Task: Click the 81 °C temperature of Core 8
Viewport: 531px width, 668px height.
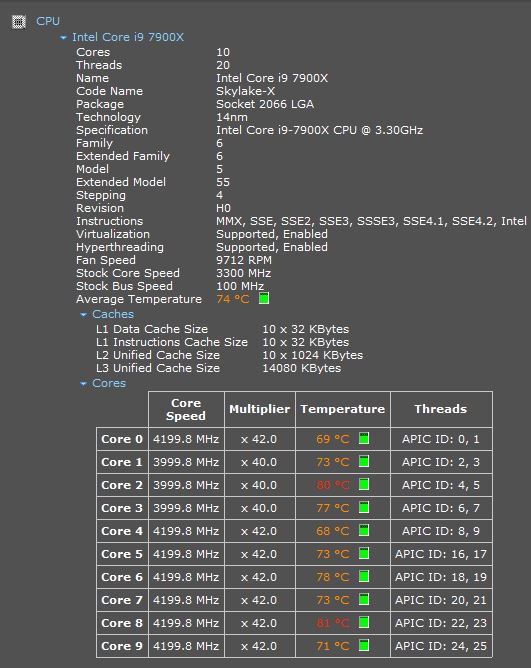Action: tap(333, 623)
